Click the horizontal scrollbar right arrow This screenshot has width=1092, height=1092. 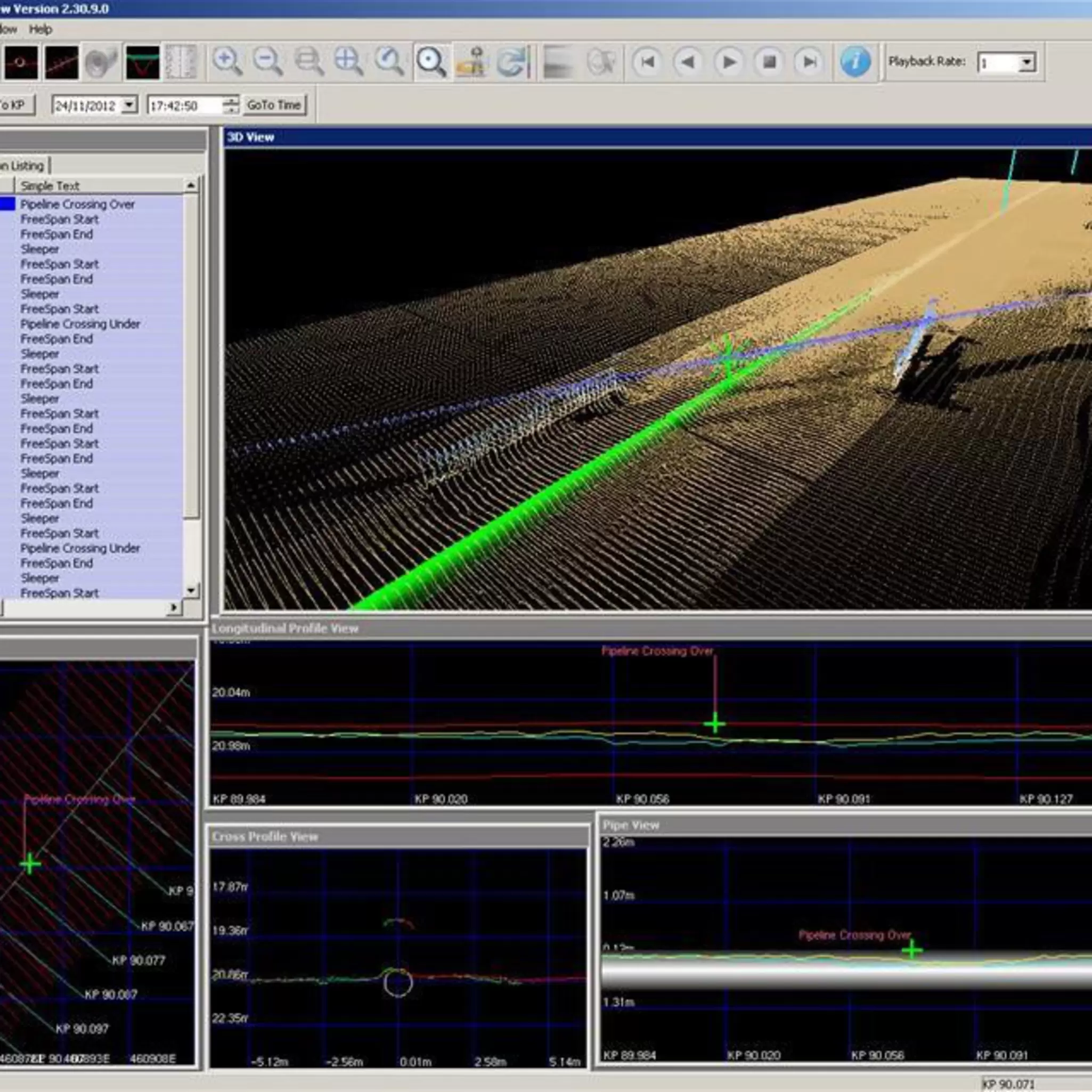174,608
